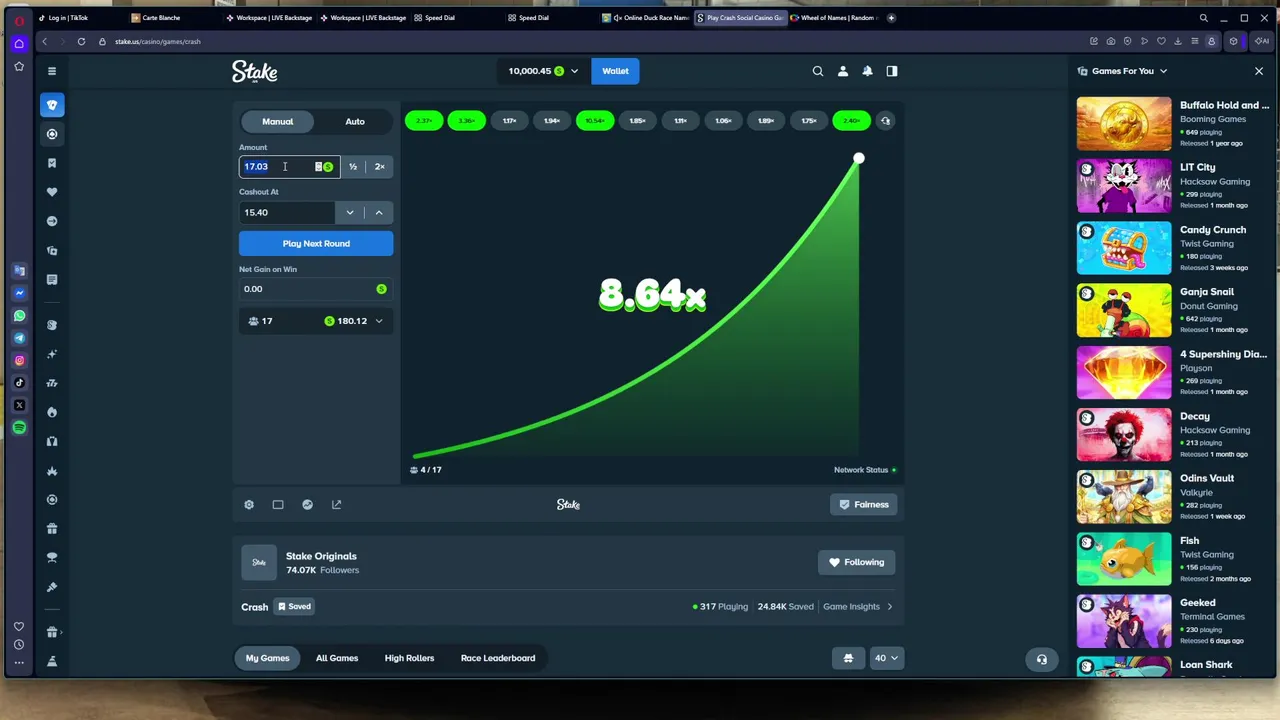1280x720 pixels.
Task: Toggle theatre mode for the game
Action: click(278, 505)
